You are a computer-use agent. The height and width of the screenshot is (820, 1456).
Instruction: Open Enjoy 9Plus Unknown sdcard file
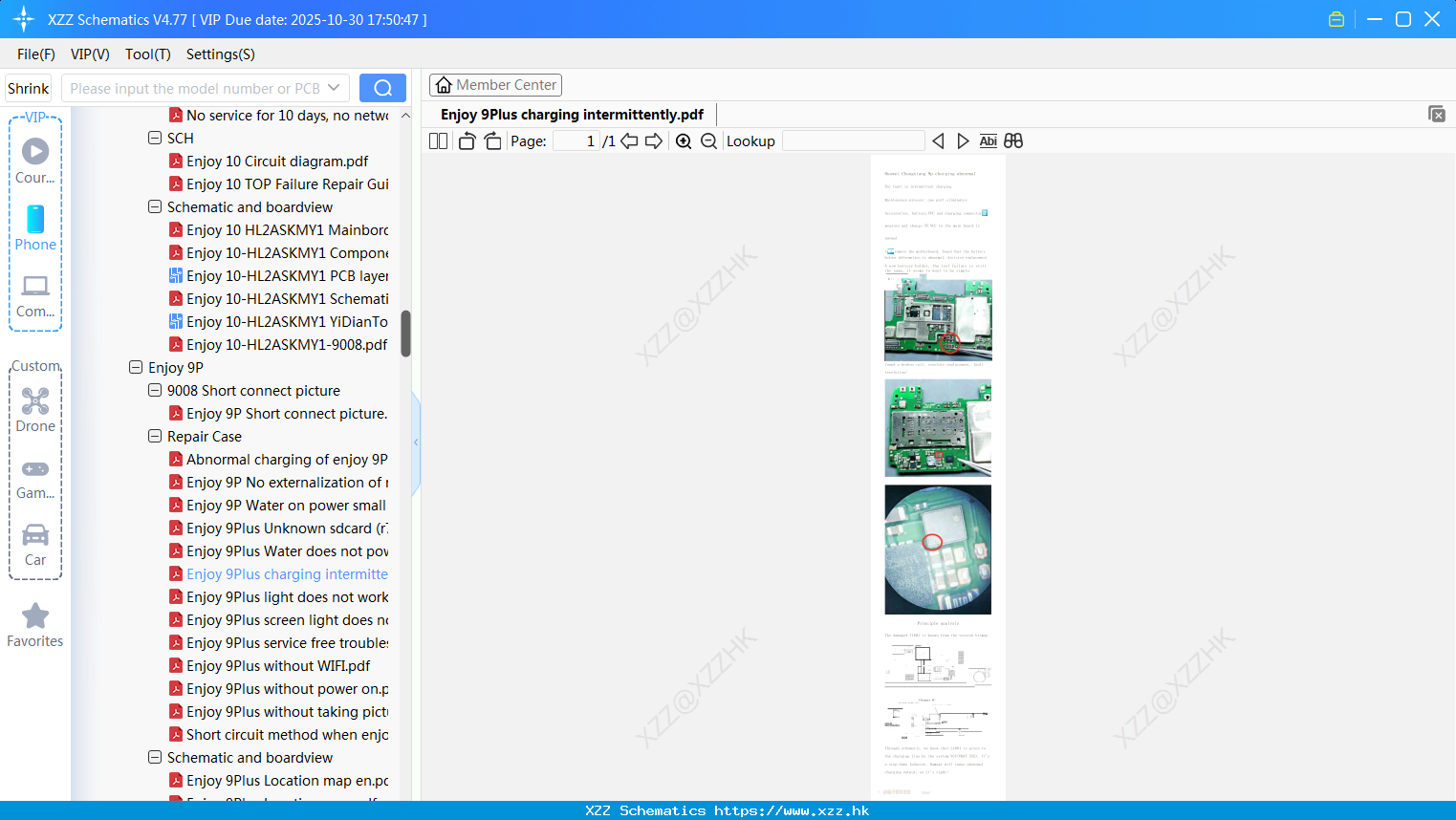pos(279,528)
